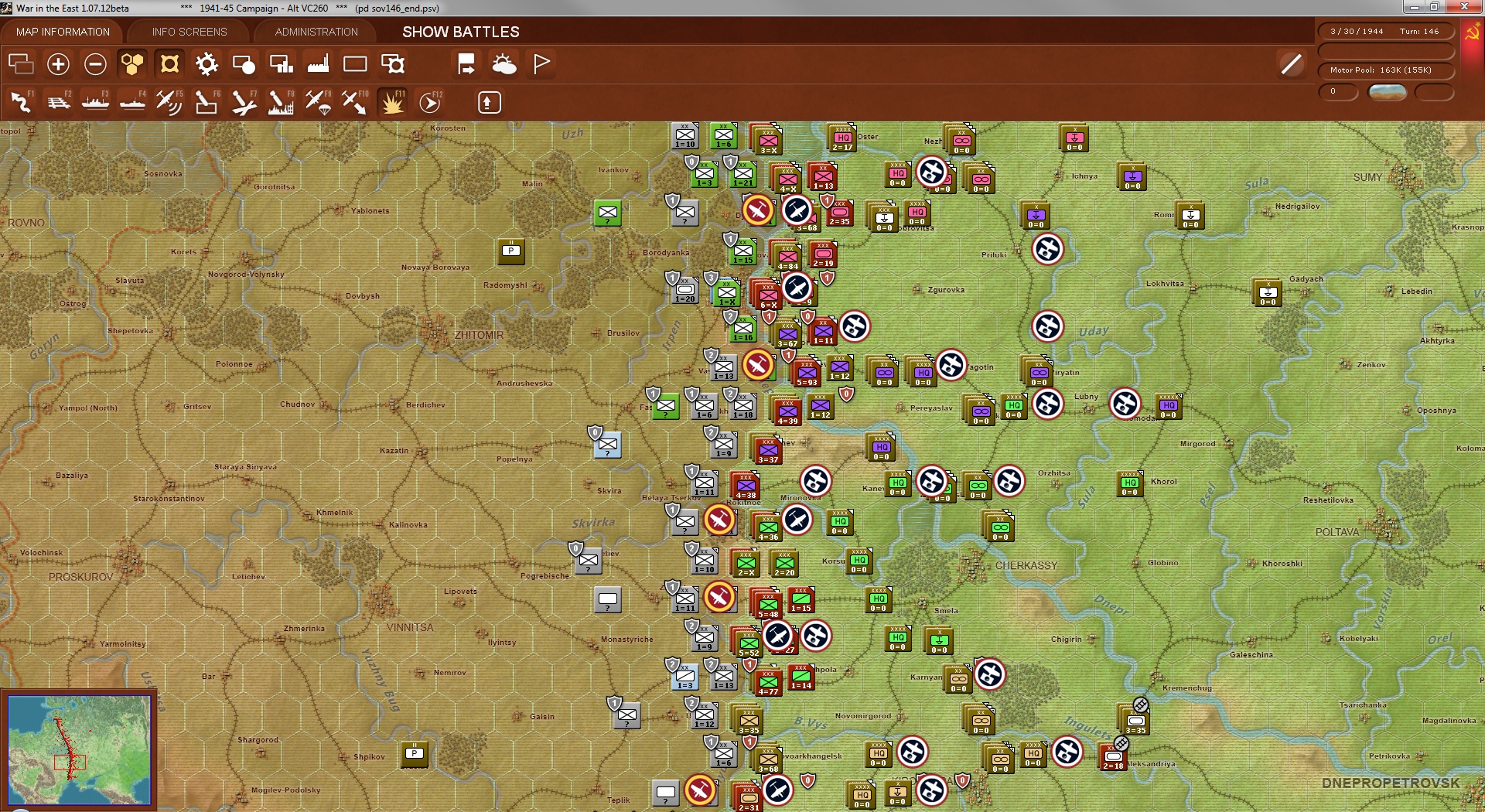Select the F8 bomb city mode

[x=282, y=102]
